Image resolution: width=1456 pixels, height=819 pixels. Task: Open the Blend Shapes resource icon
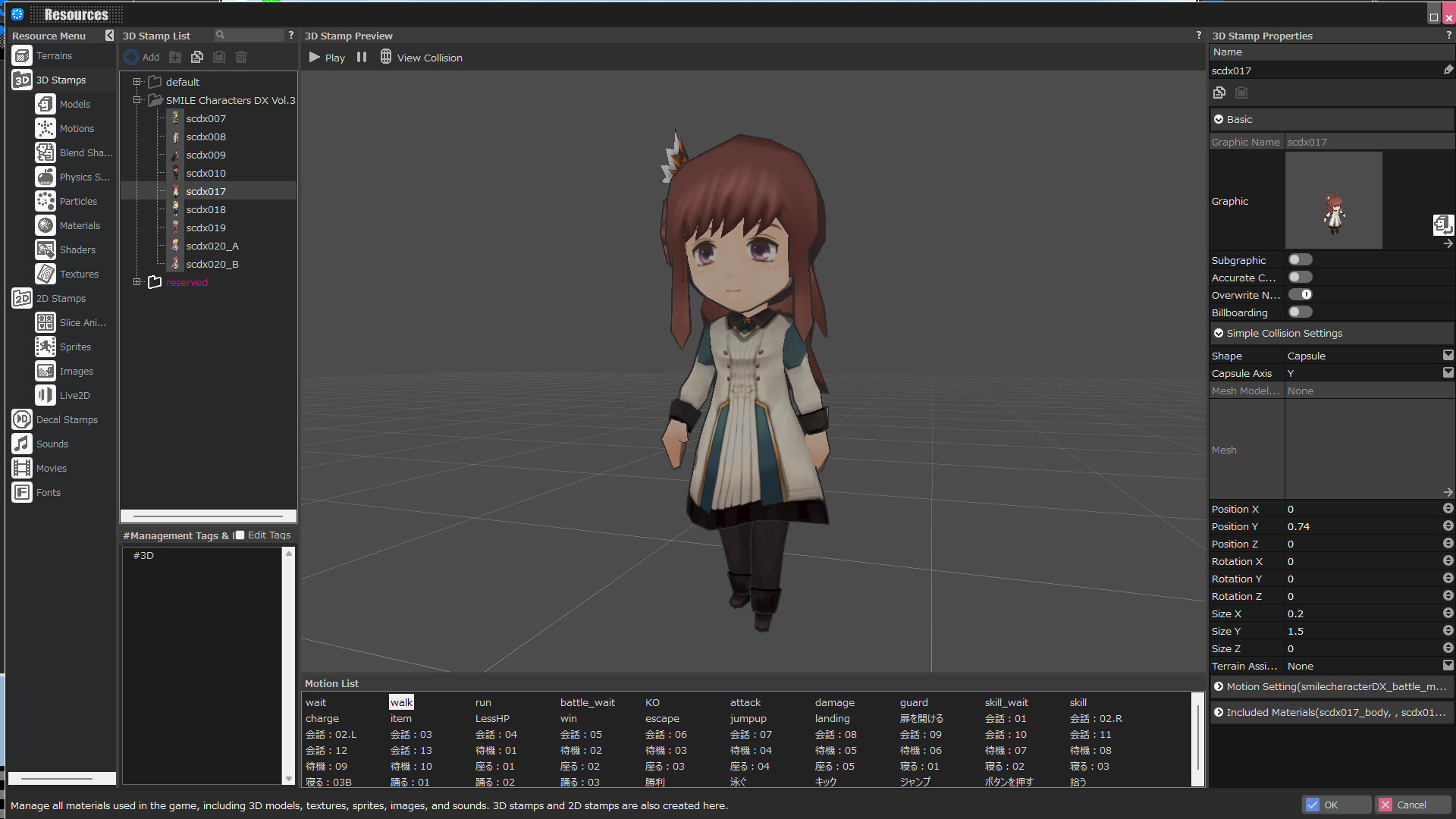point(45,152)
